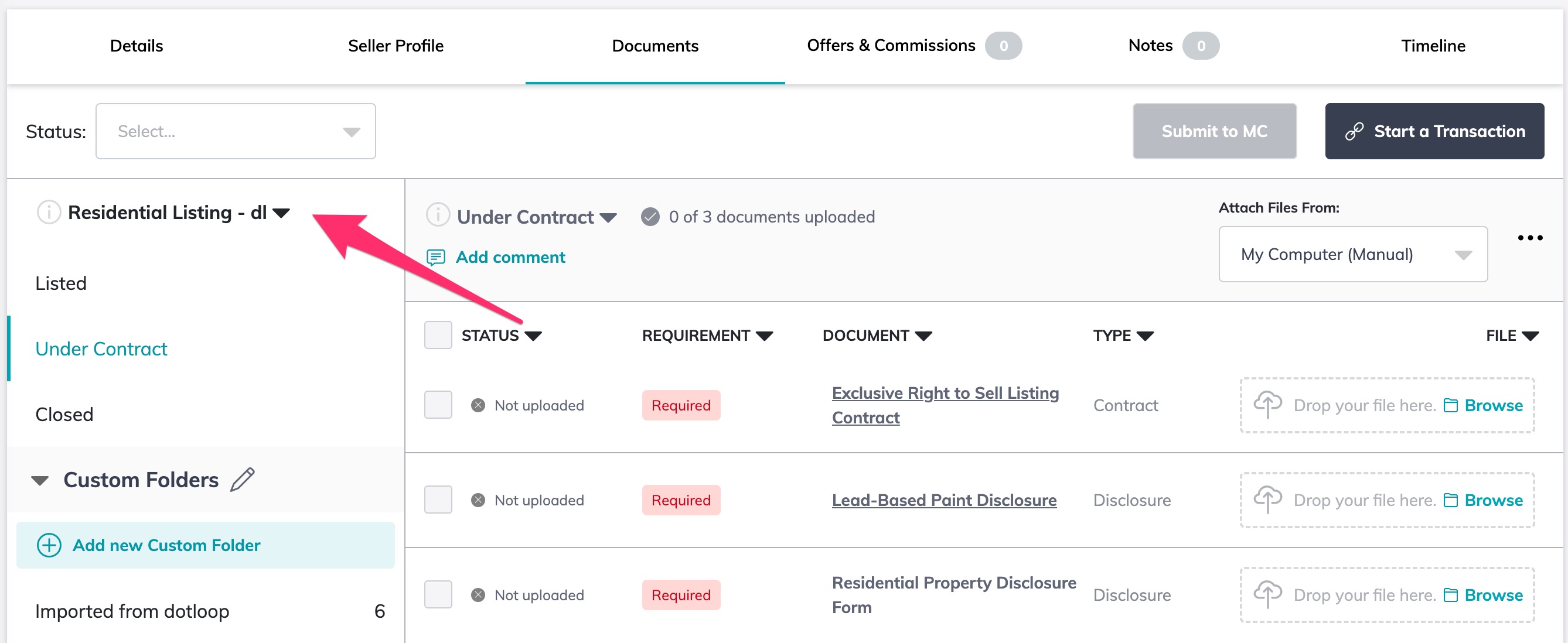Select the Closed folder in the sidebar
Viewport: 1568px width, 643px height.
[64, 414]
